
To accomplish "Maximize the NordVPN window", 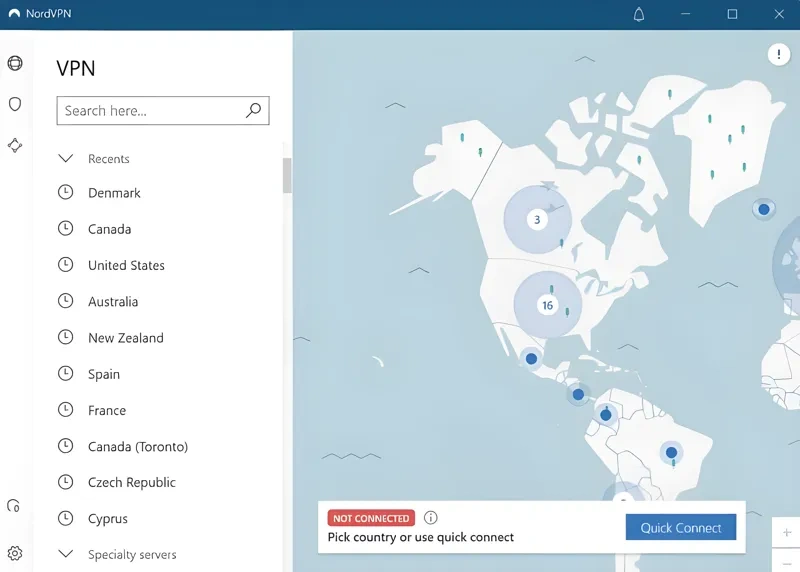I will [x=732, y=14].
